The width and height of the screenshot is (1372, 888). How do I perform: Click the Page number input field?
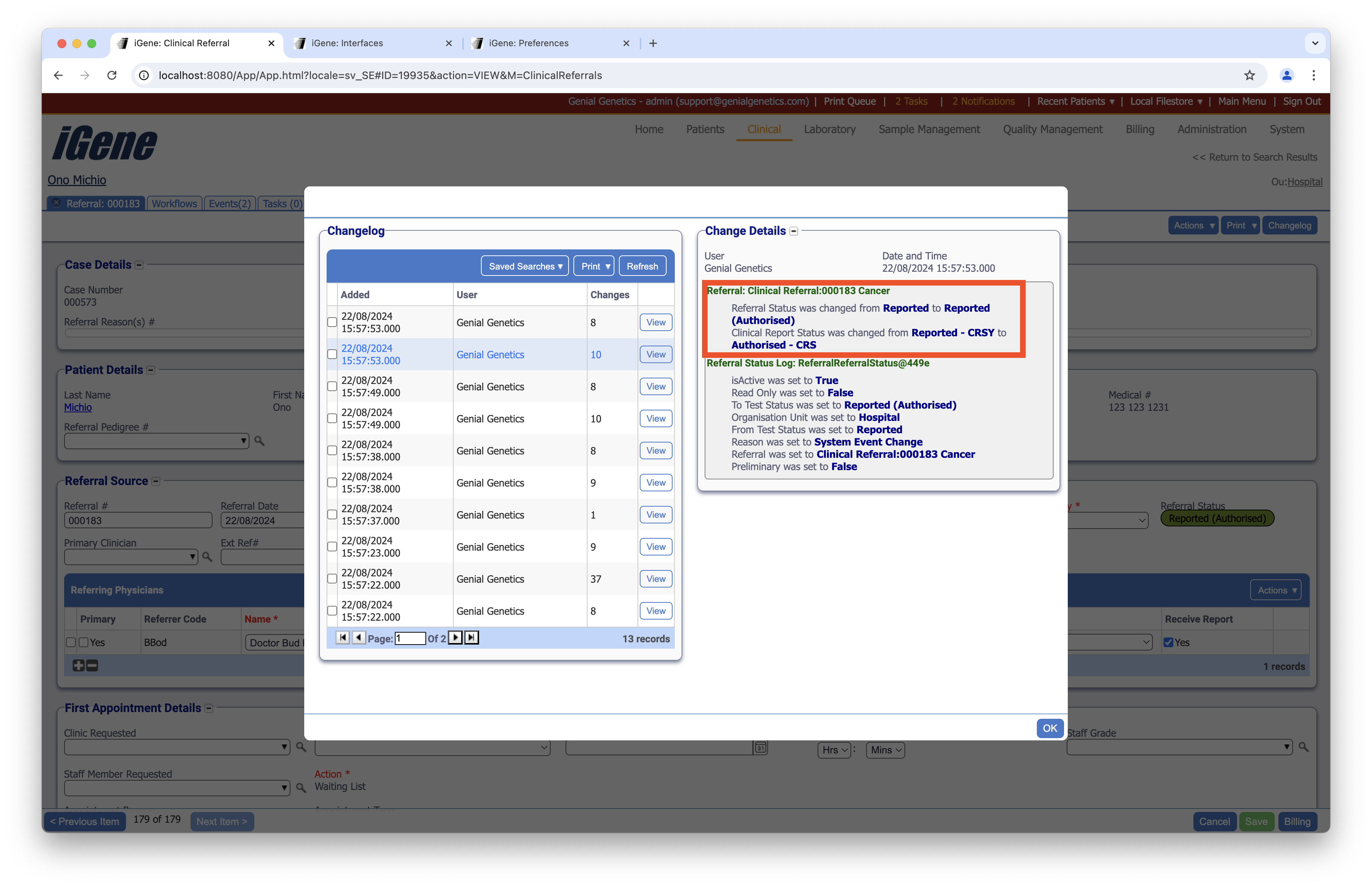tap(410, 639)
